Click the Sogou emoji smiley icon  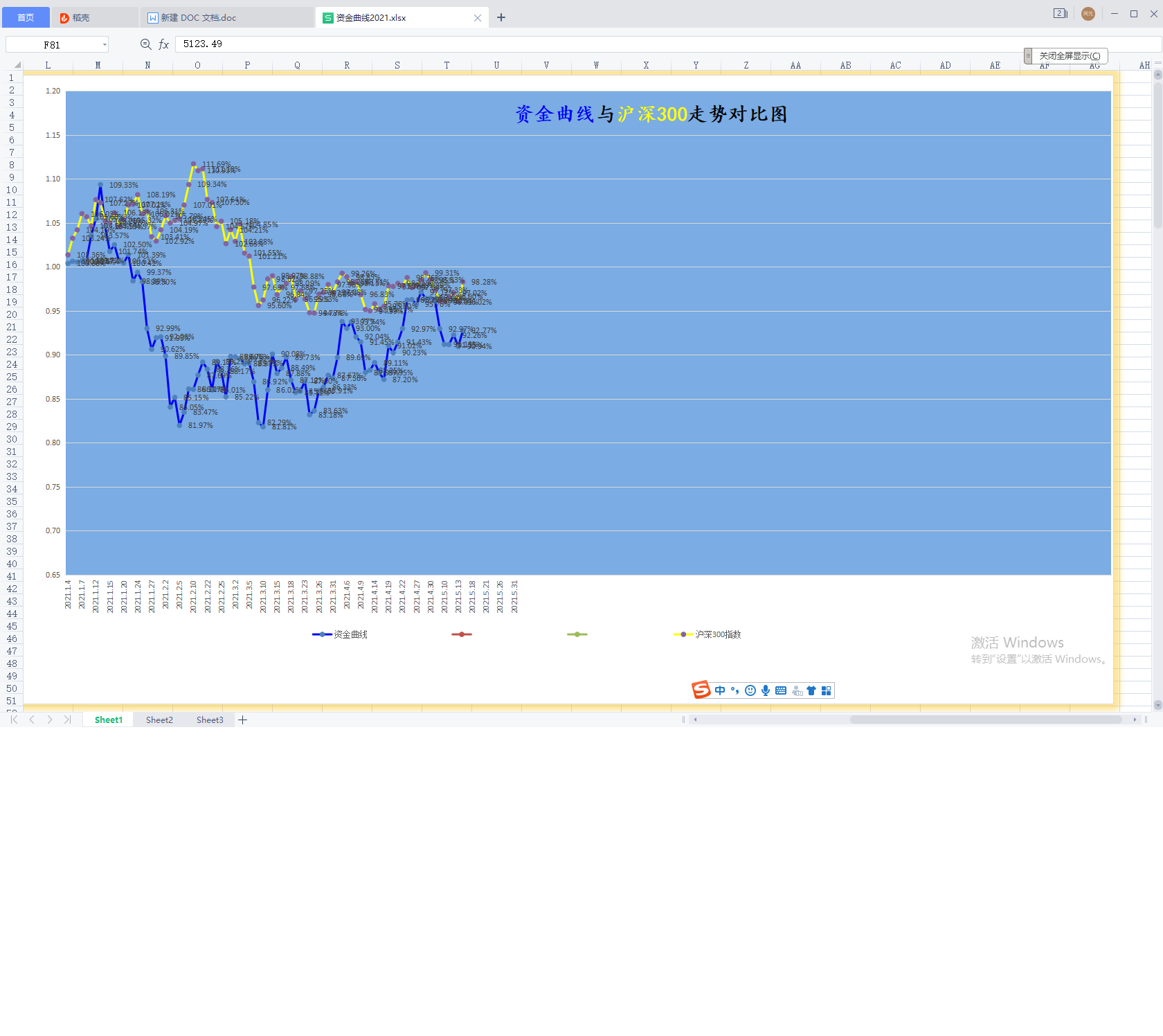coord(750,690)
